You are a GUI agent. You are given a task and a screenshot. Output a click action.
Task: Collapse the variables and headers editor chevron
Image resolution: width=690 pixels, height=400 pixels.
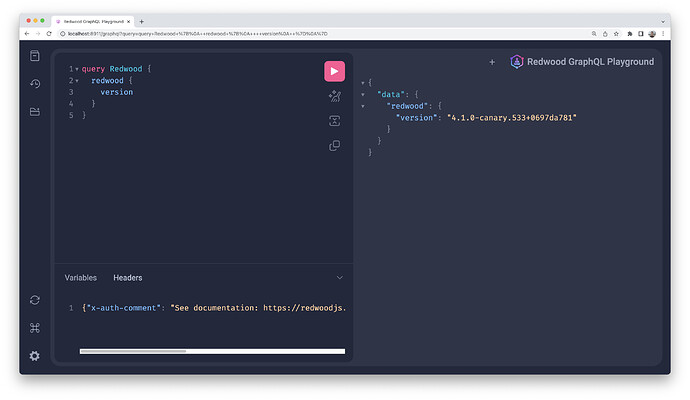pyautogui.click(x=340, y=278)
